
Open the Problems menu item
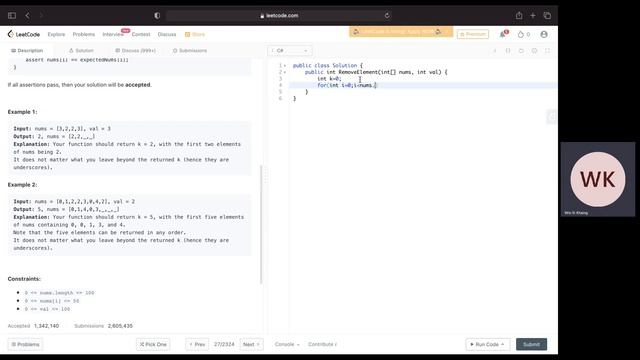tap(84, 34)
